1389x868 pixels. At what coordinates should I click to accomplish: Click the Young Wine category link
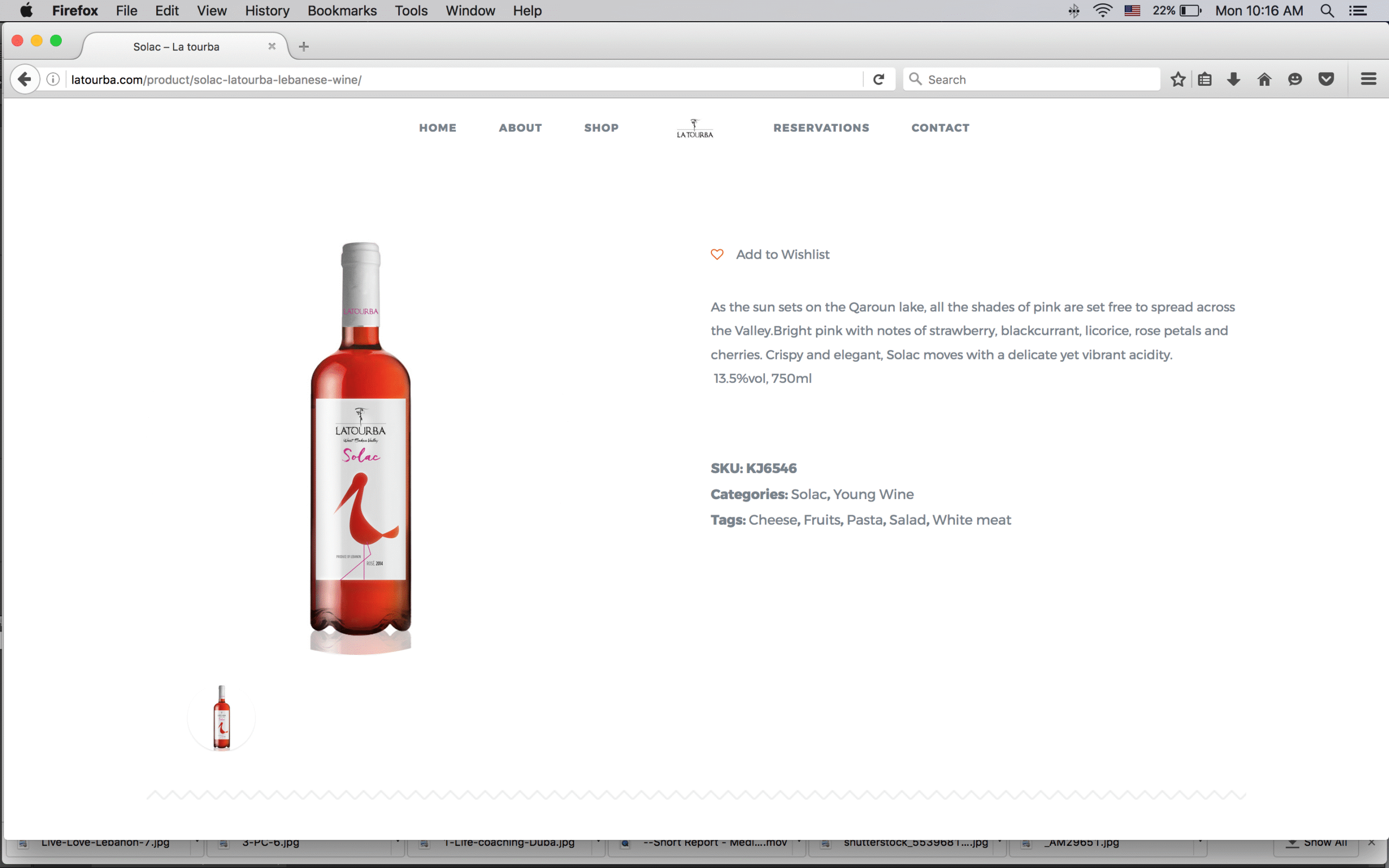(873, 494)
